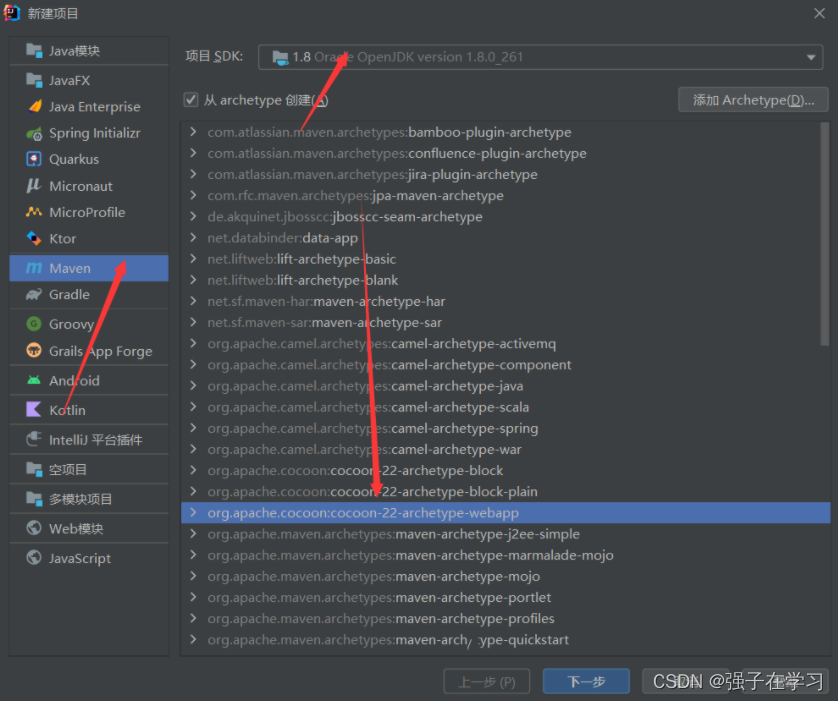Select maven-archetype-profiles entry
This screenshot has width=838, height=701.
(505, 618)
